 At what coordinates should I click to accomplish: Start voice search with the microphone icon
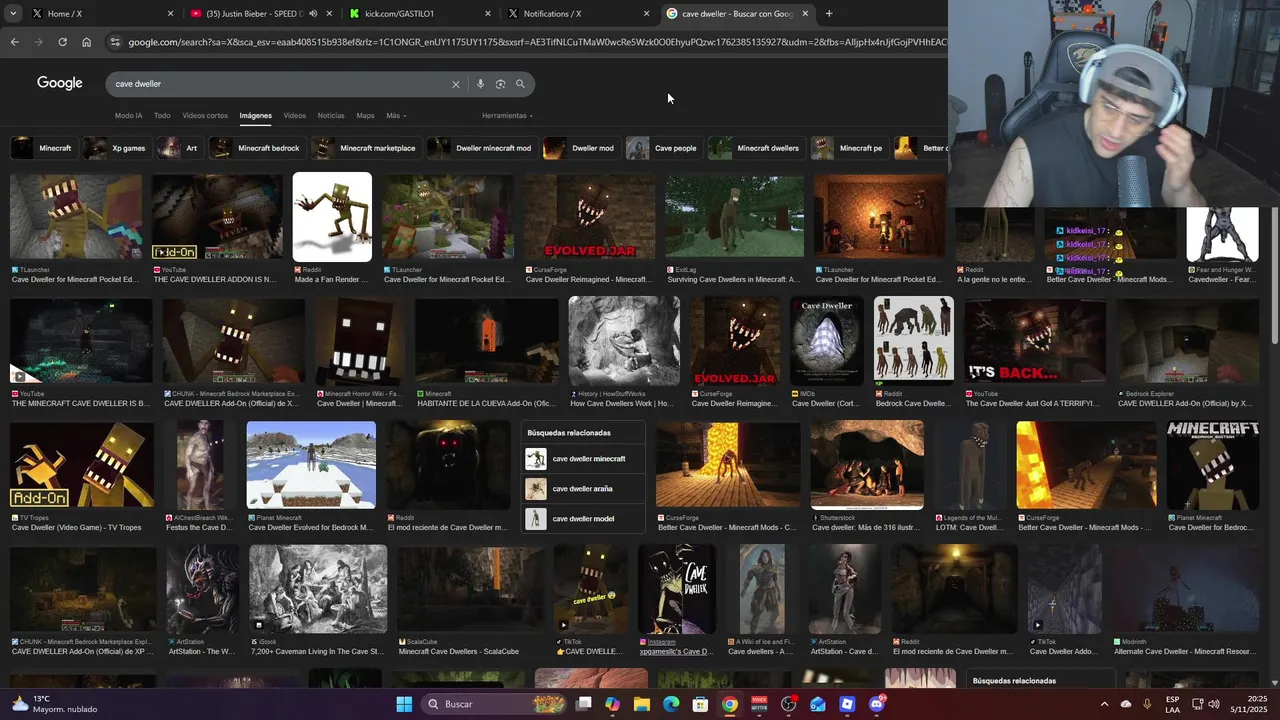click(480, 84)
